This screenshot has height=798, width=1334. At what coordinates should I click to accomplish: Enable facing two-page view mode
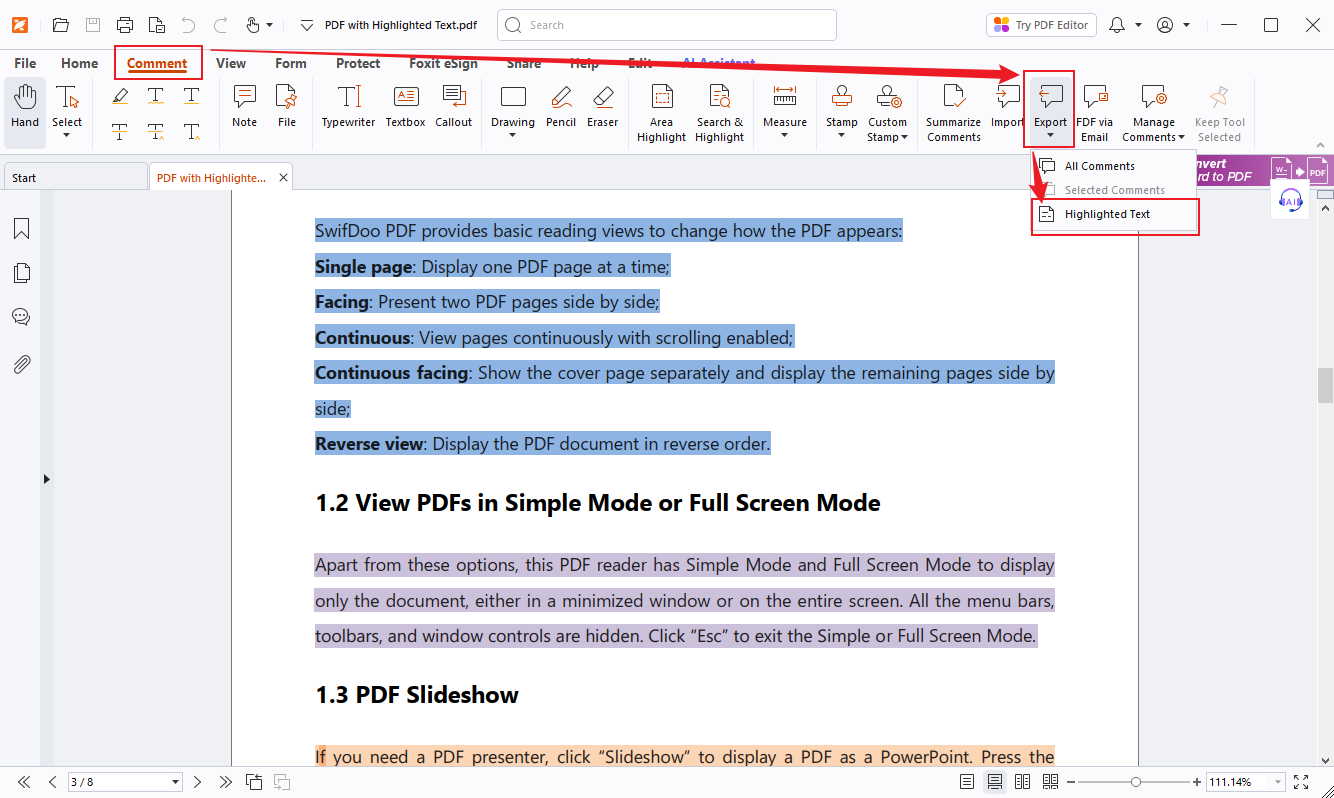pos(1022,782)
